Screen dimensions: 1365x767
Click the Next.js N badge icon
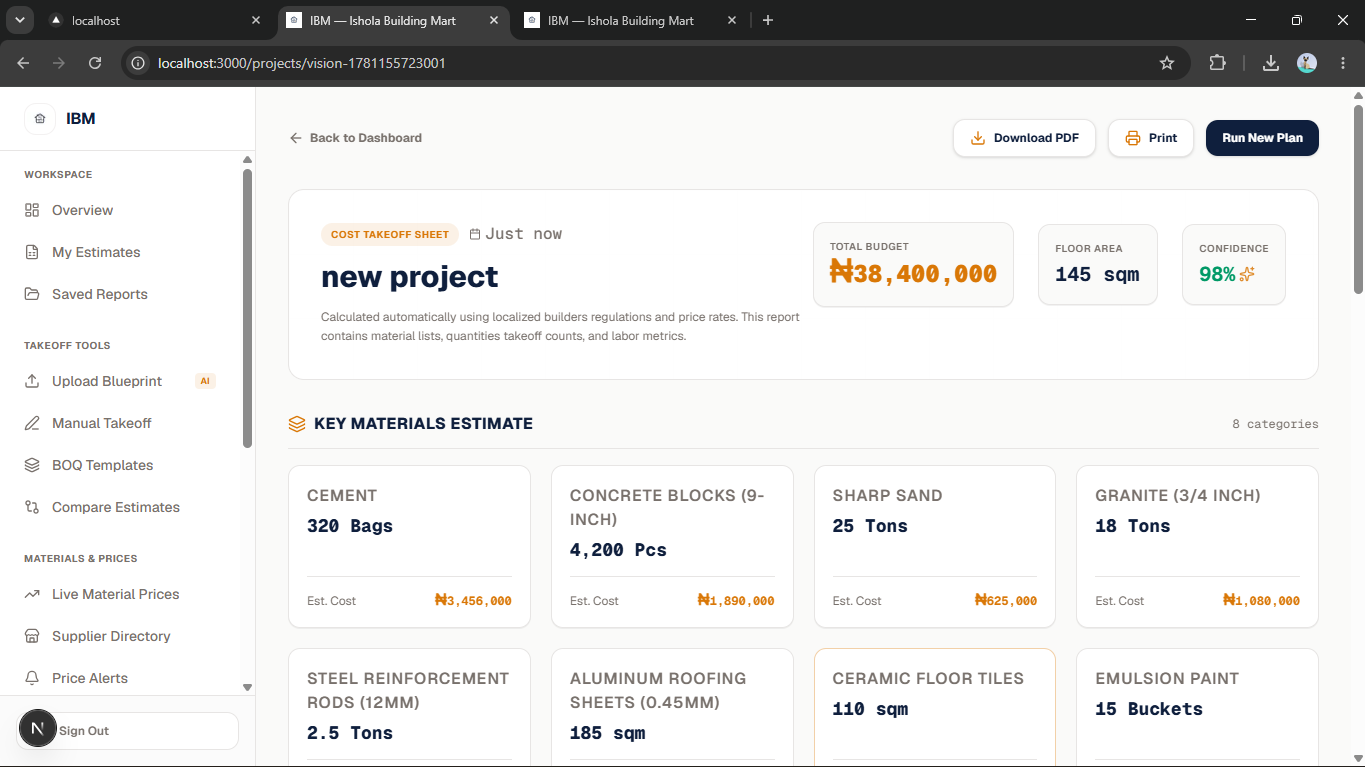pyautogui.click(x=38, y=729)
